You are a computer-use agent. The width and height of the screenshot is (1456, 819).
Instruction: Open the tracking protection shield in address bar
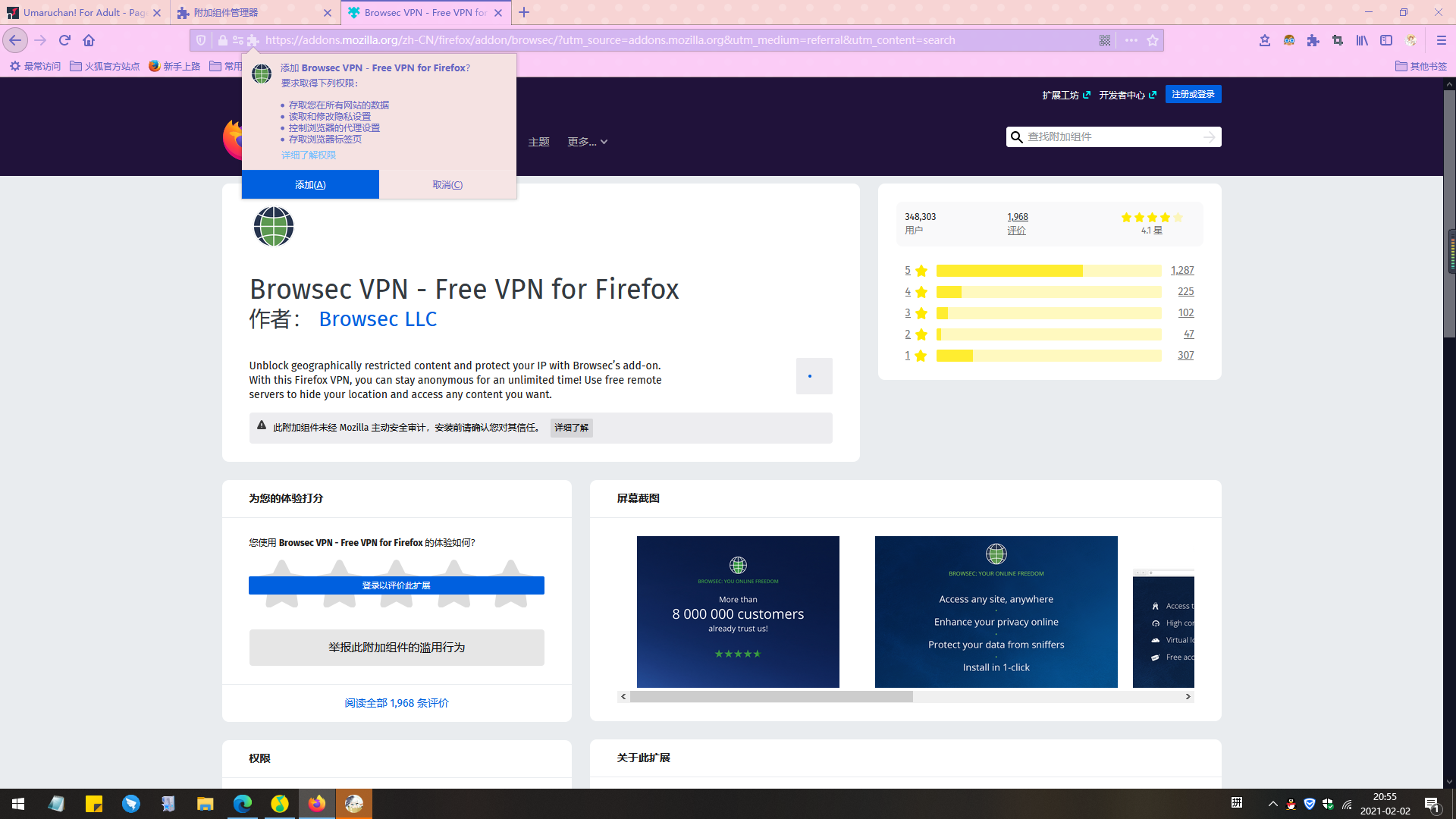(201, 40)
